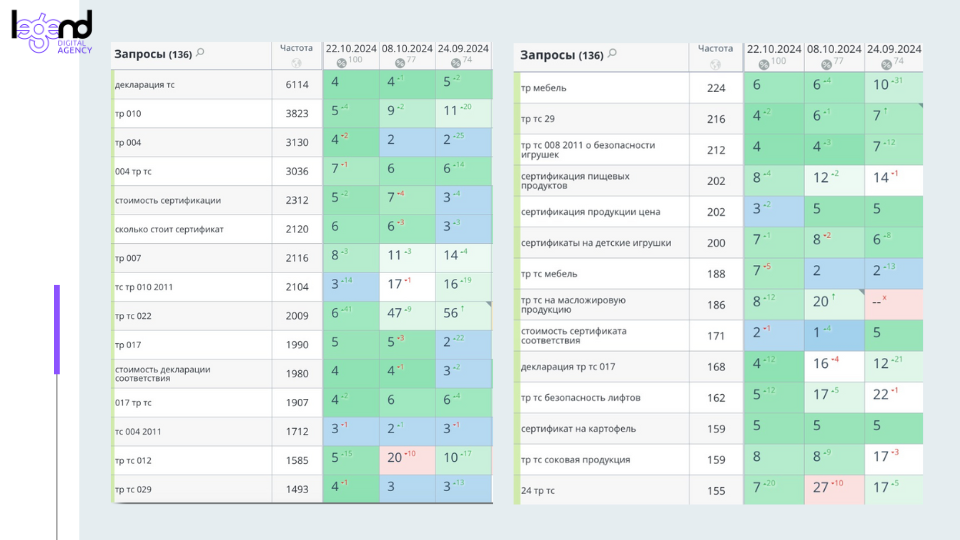
Task: Sort by left Частота column header
Action: 296,48
